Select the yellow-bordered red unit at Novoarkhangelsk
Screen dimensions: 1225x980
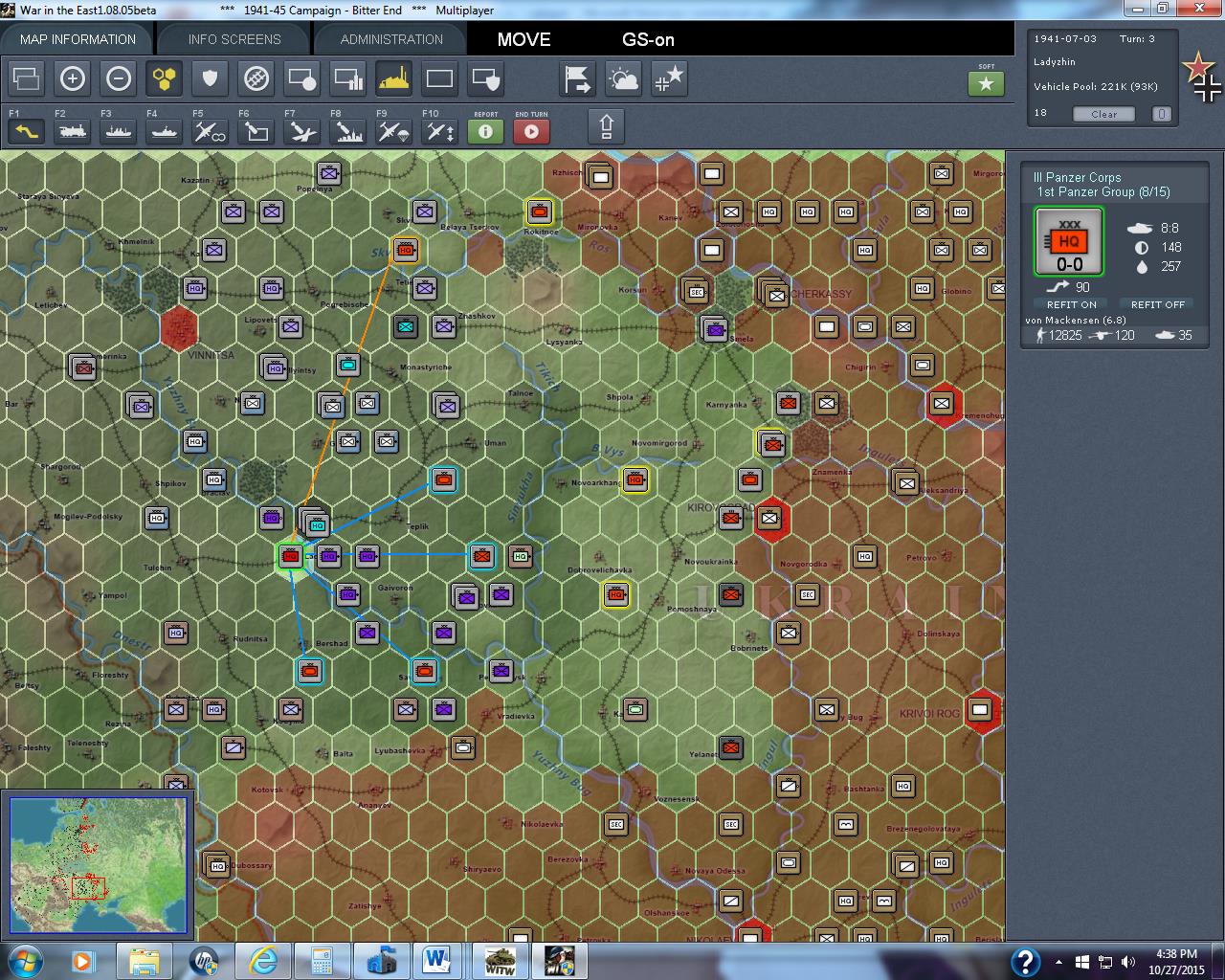(635, 479)
